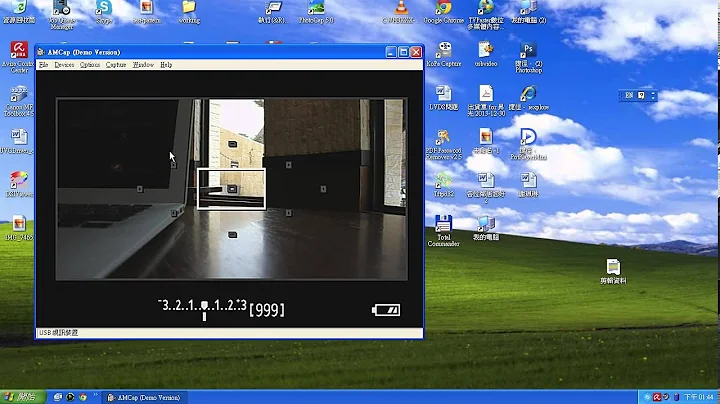
Task: Click the Skype desktop shortcut
Action: tap(104, 12)
